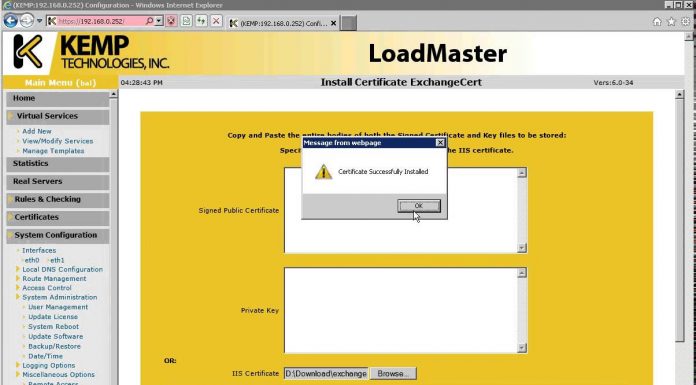Expand the Certificates menu
Screen dimensions: 696x385
point(58,218)
